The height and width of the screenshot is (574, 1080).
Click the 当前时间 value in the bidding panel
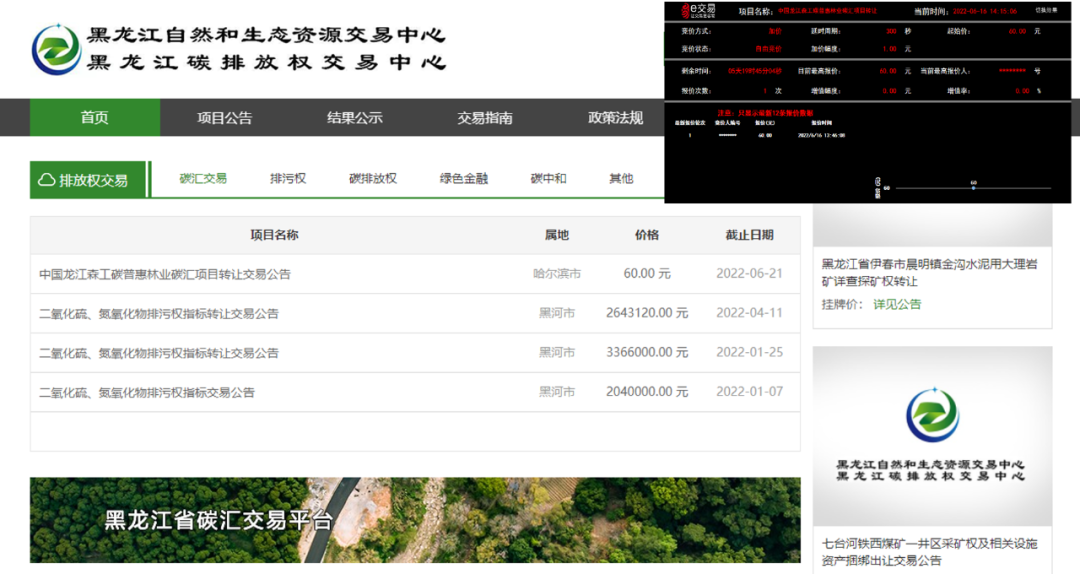985,12
